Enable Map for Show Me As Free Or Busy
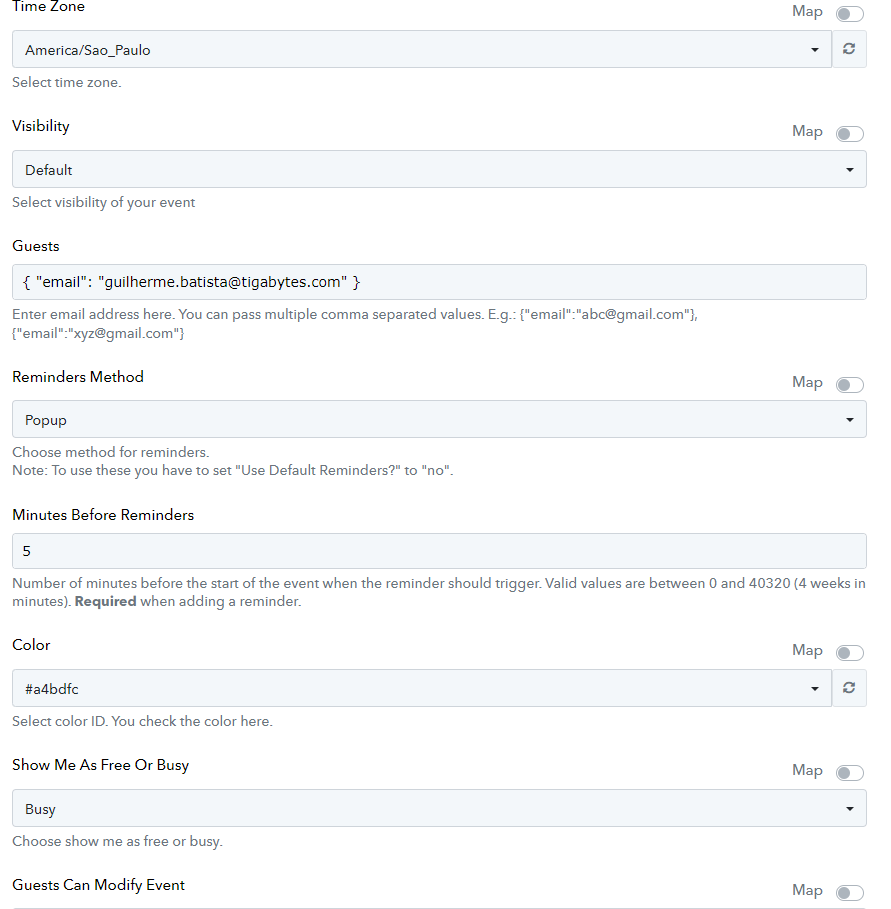The height and width of the screenshot is (909, 891). click(850, 773)
